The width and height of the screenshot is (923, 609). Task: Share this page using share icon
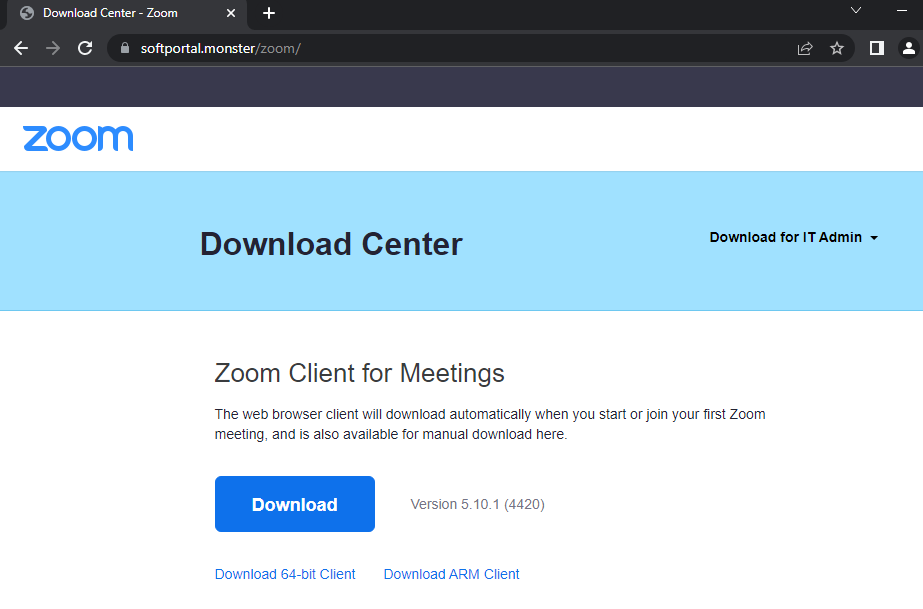click(805, 48)
